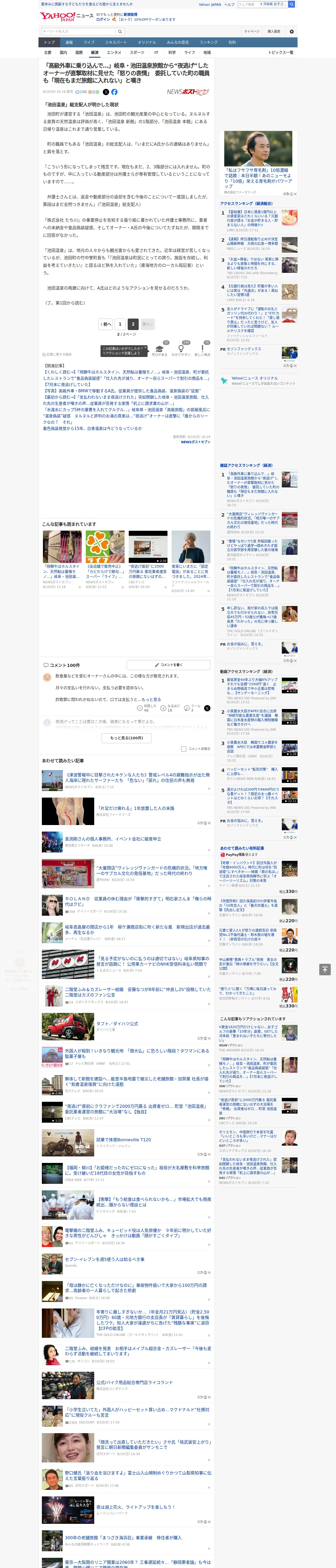The image size is (336, 1568).
Task: Share the article on X below the headline
Action: point(106,92)
